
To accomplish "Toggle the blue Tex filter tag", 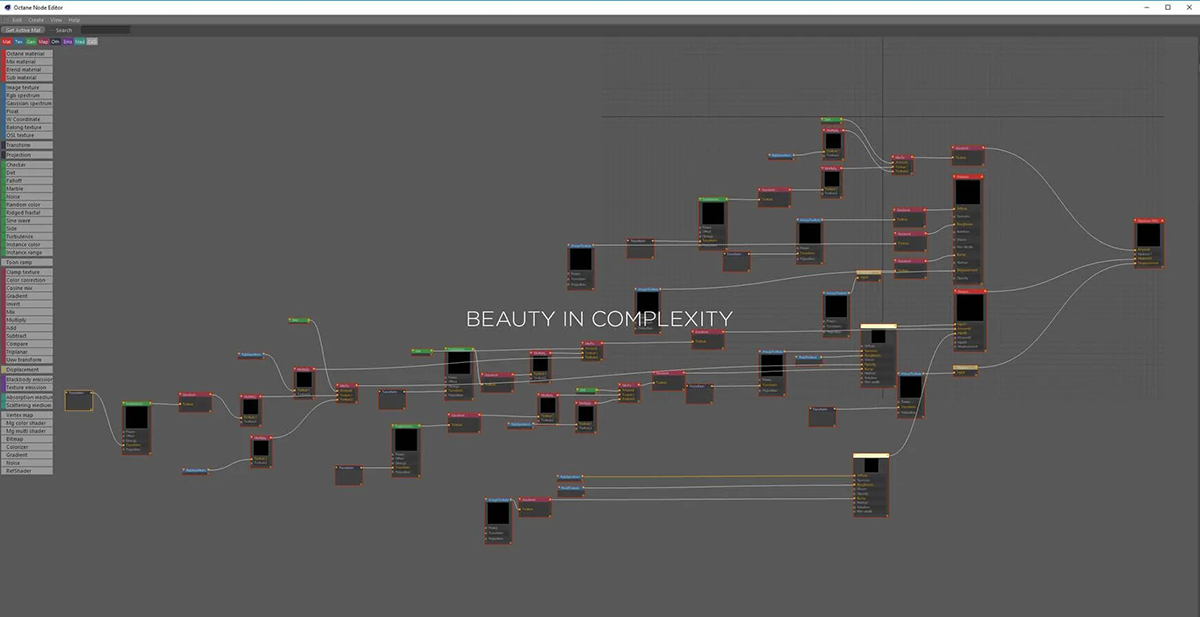I will [19, 42].
